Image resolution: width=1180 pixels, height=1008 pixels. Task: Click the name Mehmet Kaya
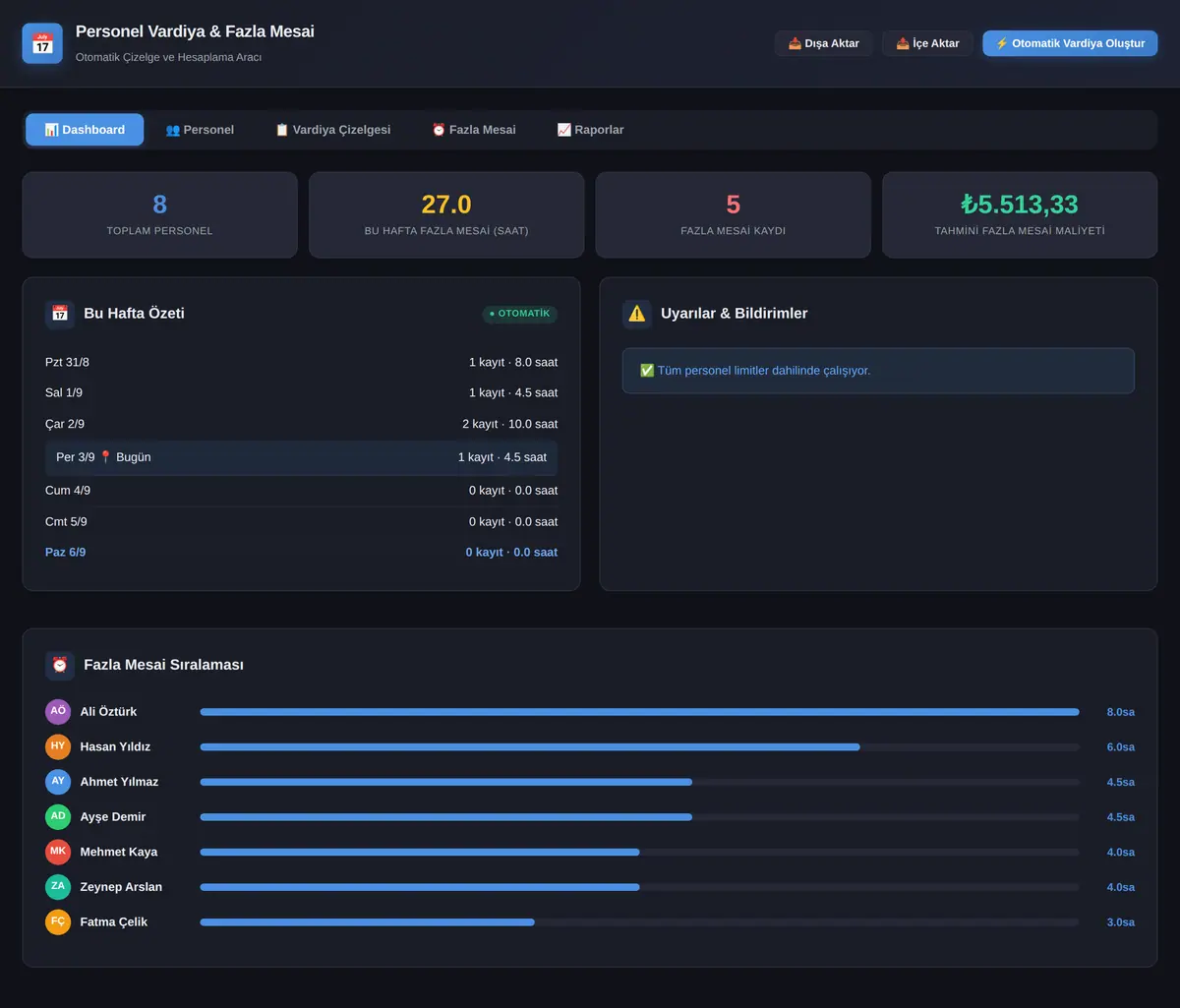119,852
